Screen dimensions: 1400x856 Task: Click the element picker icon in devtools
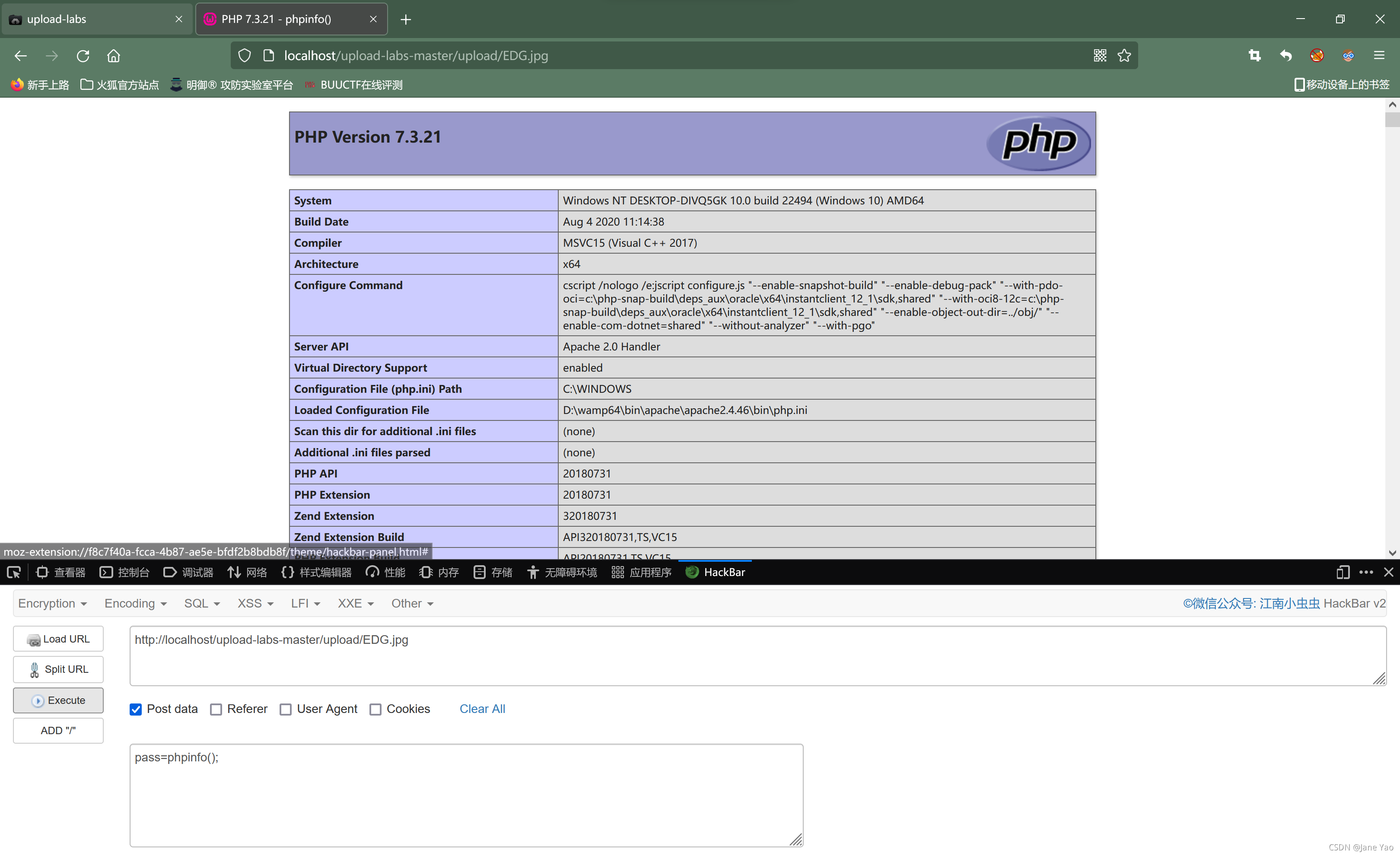pos(14,572)
